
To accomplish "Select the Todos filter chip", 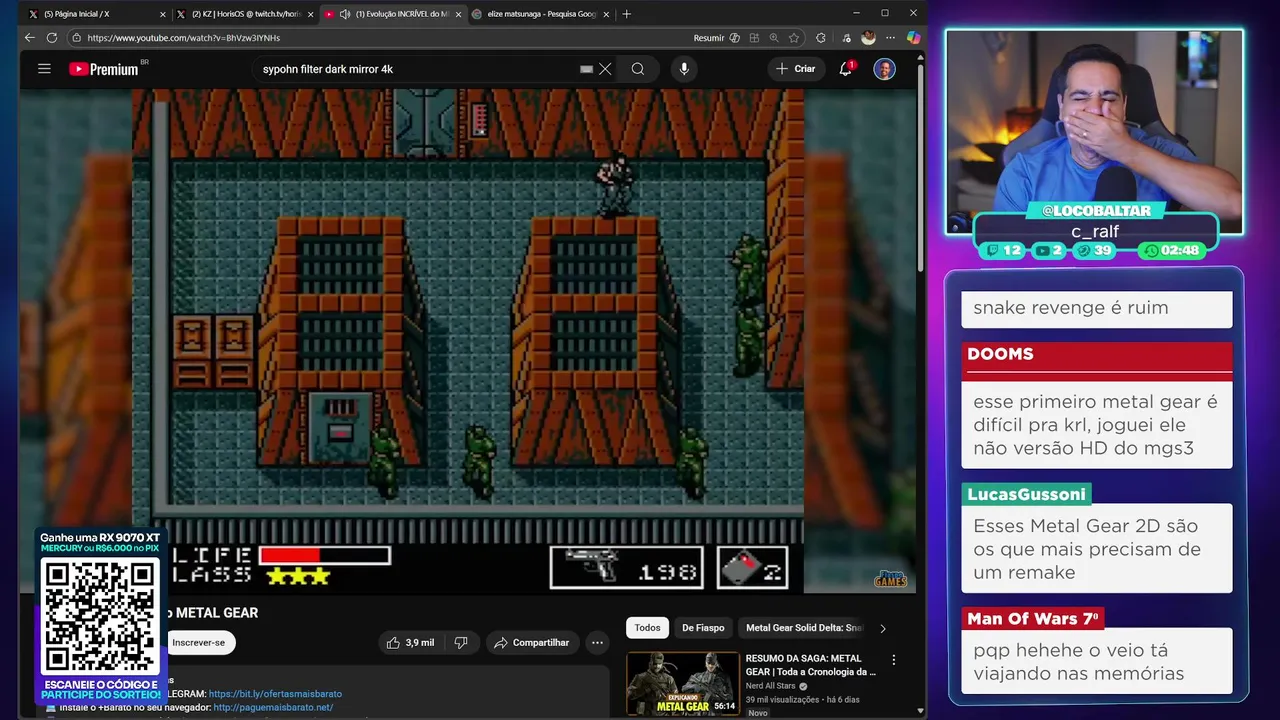I will 647,628.
